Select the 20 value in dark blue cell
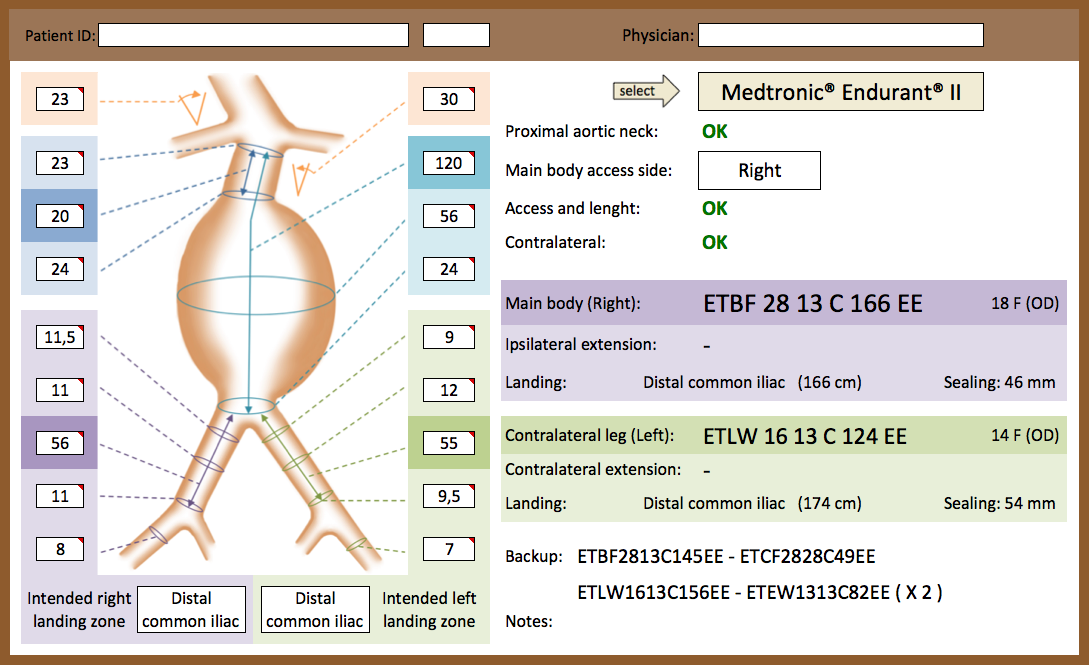Screen dimensions: 1089x665 tap(60, 216)
